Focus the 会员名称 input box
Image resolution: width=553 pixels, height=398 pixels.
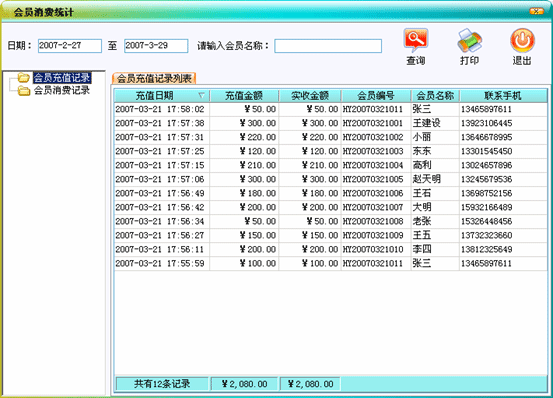328,46
